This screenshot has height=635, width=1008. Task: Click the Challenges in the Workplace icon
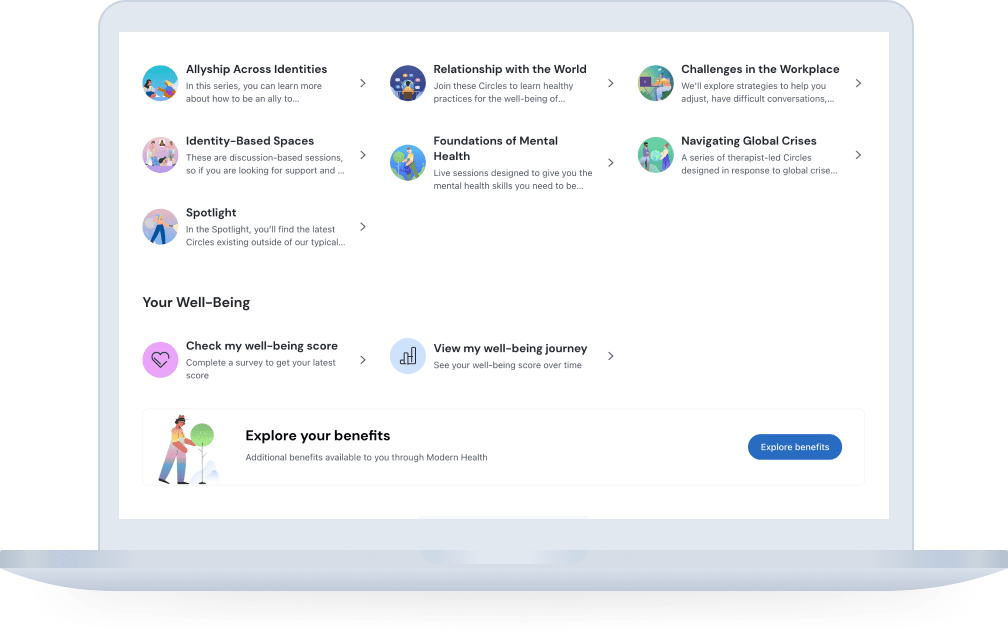pyautogui.click(x=656, y=83)
